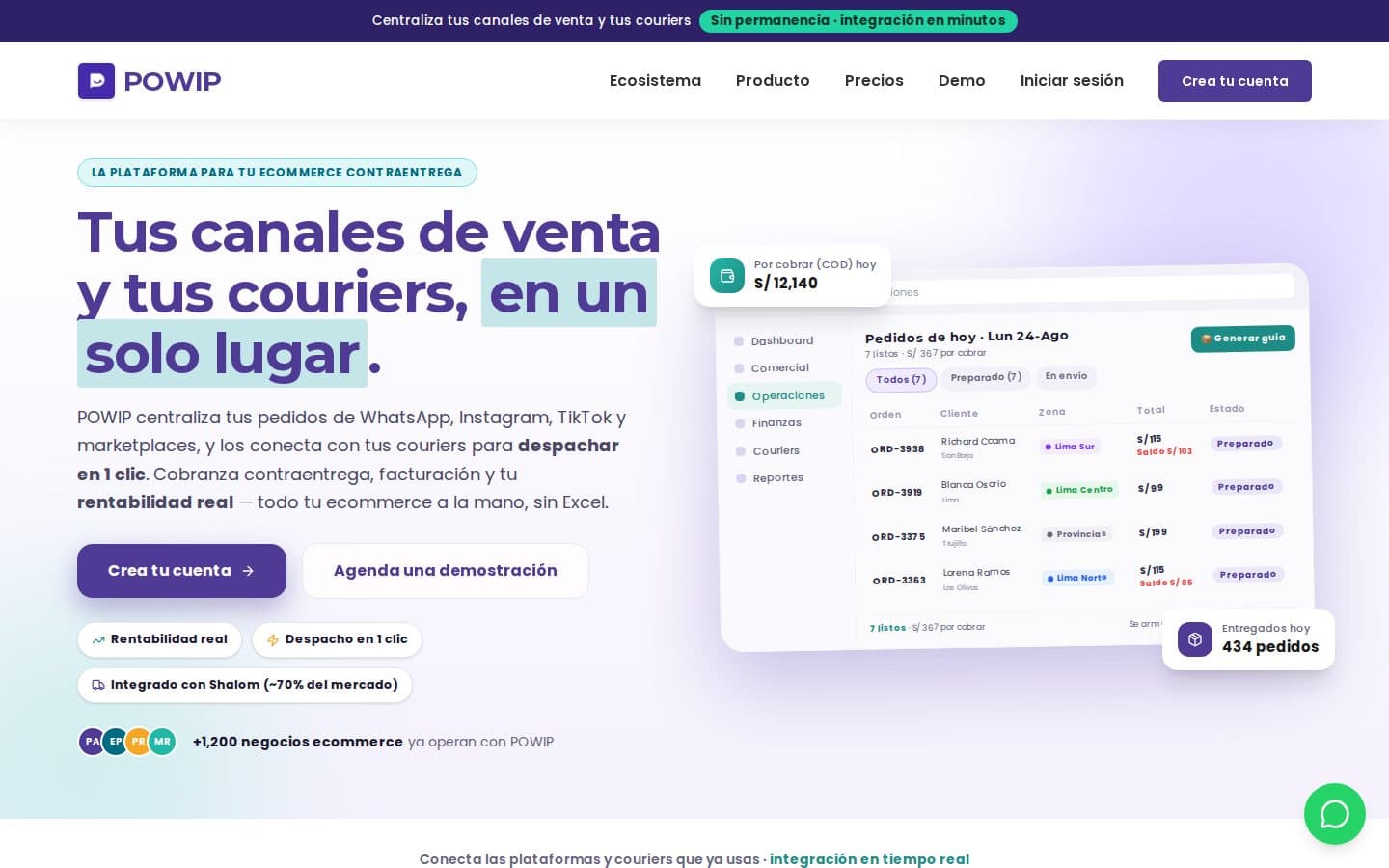The width and height of the screenshot is (1389, 868).
Task: Select the Todos (7) tab
Action: point(901,380)
